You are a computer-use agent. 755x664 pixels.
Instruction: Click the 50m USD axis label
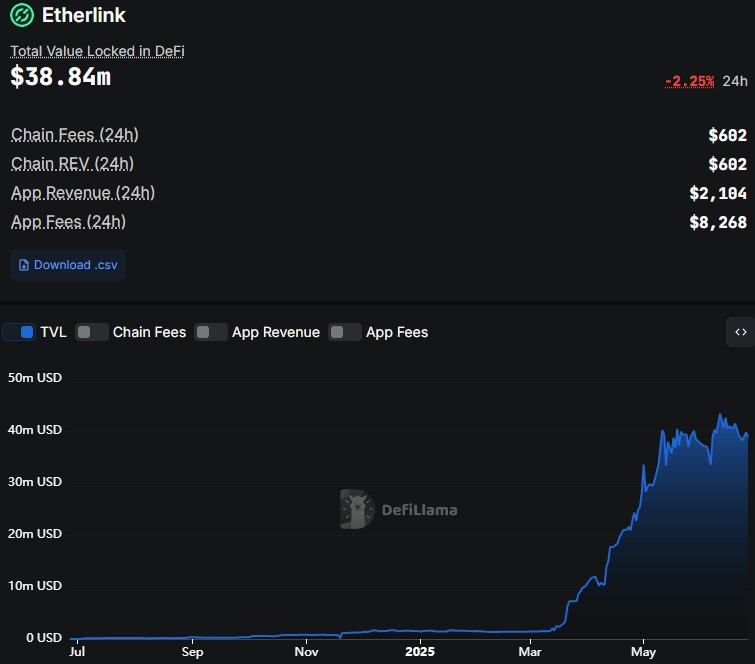[35, 378]
